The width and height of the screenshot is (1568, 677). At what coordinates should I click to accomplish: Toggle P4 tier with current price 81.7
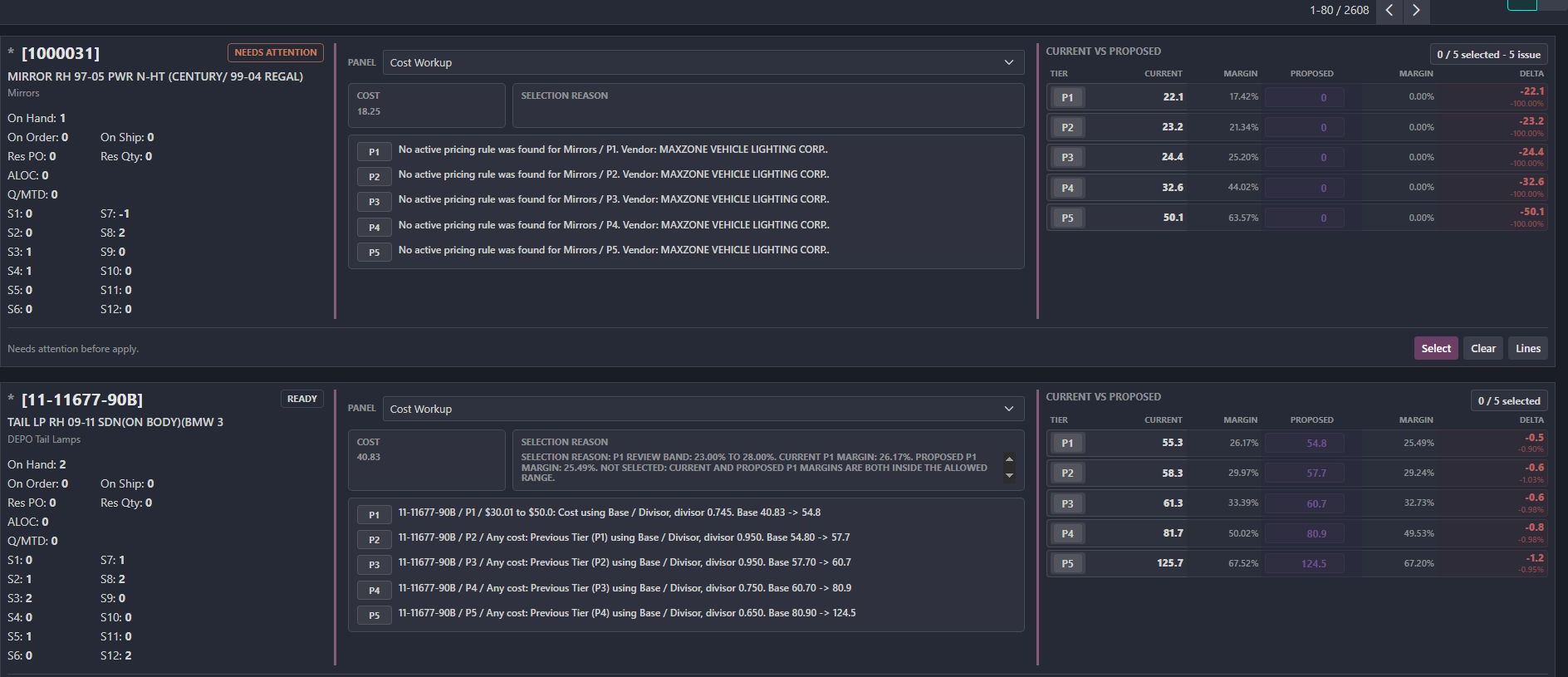click(1067, 533)
